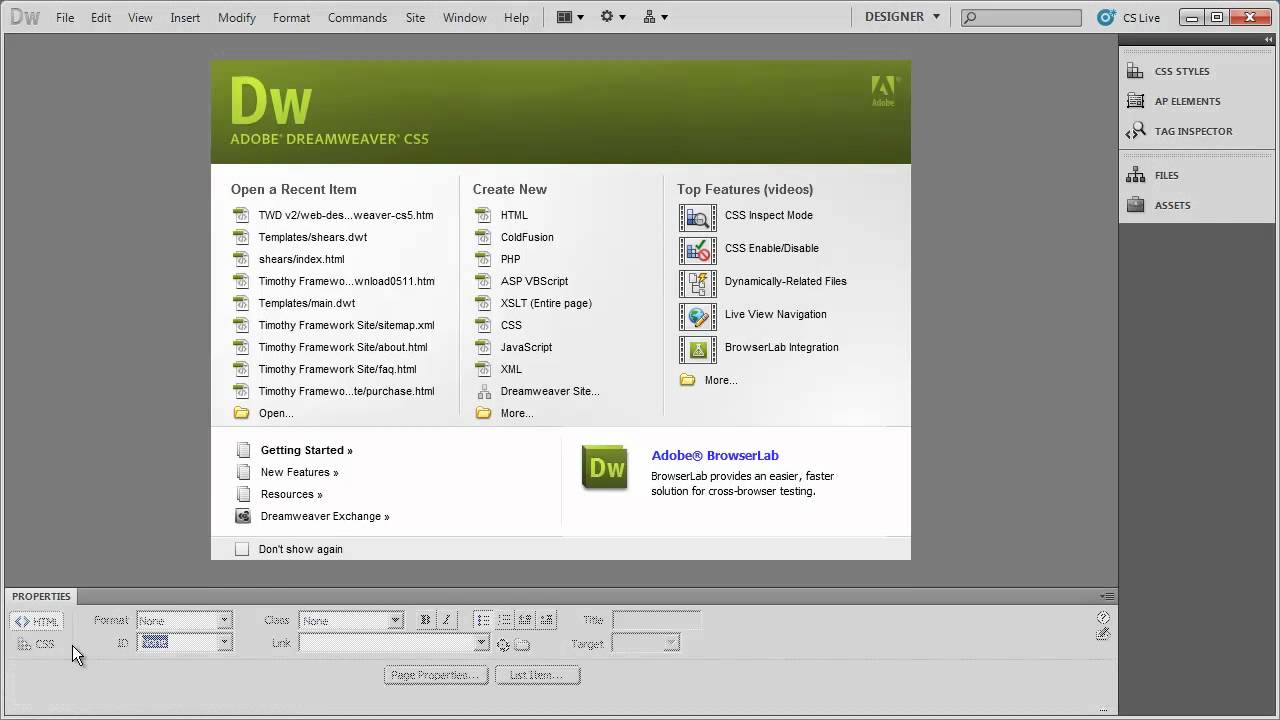This screenshot has width=1280, height=720.
Task: Open recent file shears/index.html
Action: pos(301,259)
